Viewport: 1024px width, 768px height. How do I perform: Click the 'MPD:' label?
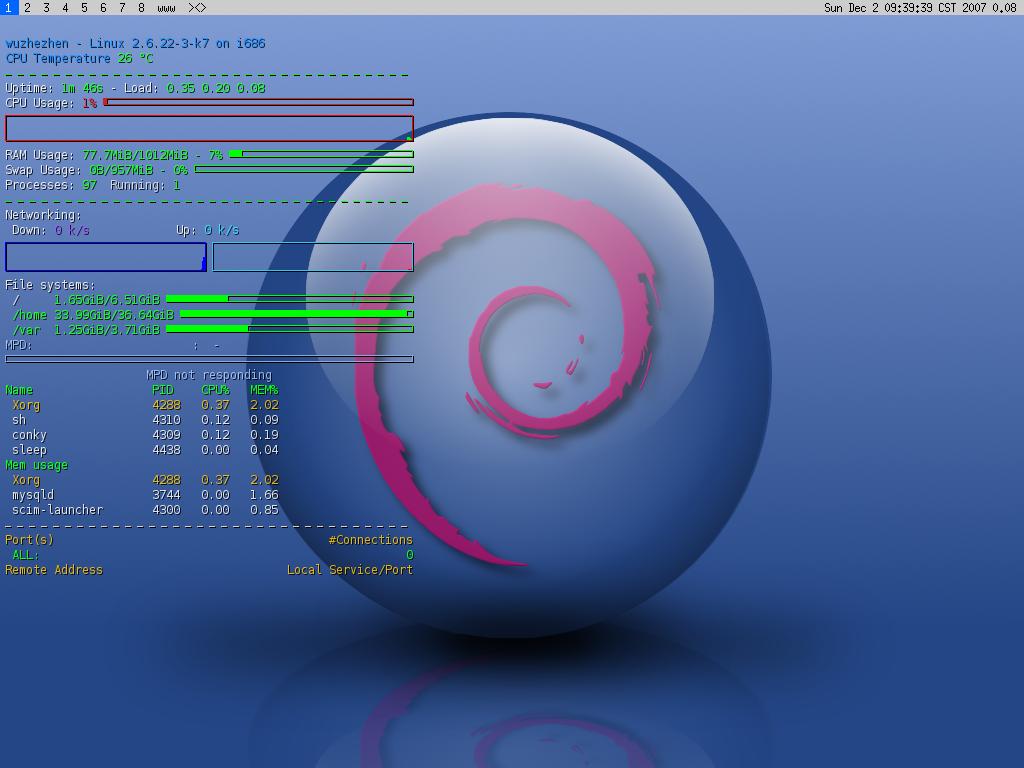[x=18, y=345]
